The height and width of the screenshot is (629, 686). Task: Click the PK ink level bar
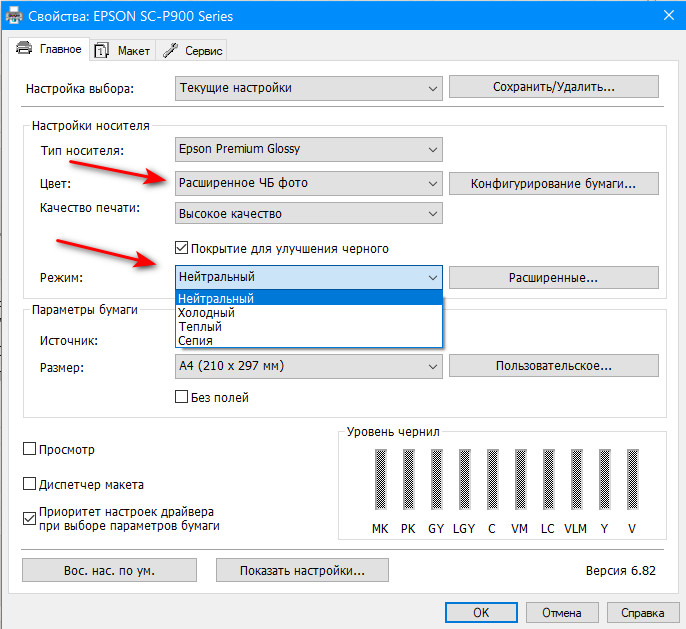[x=409, y=479]
